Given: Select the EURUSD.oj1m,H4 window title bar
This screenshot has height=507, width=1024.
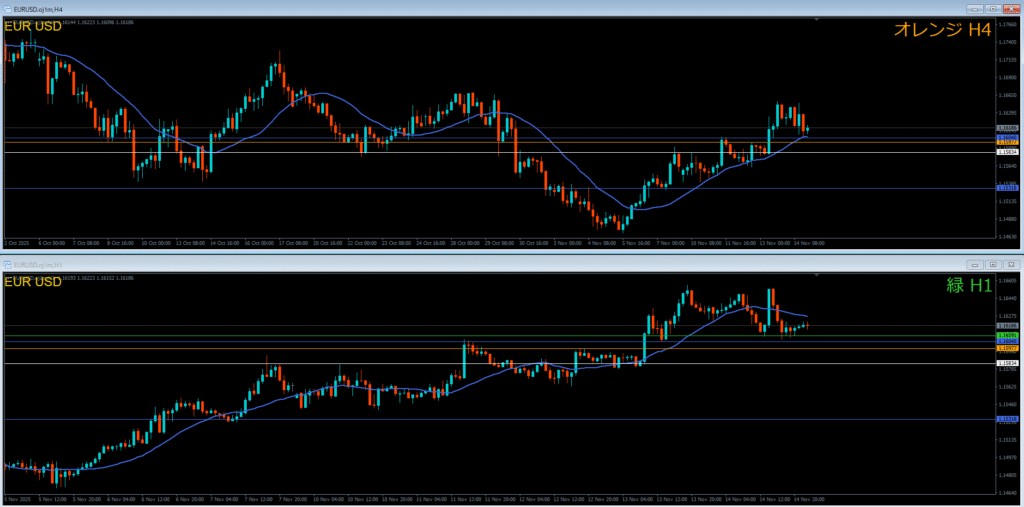Looking at the screenshot, I should click(x=400, y=9).
